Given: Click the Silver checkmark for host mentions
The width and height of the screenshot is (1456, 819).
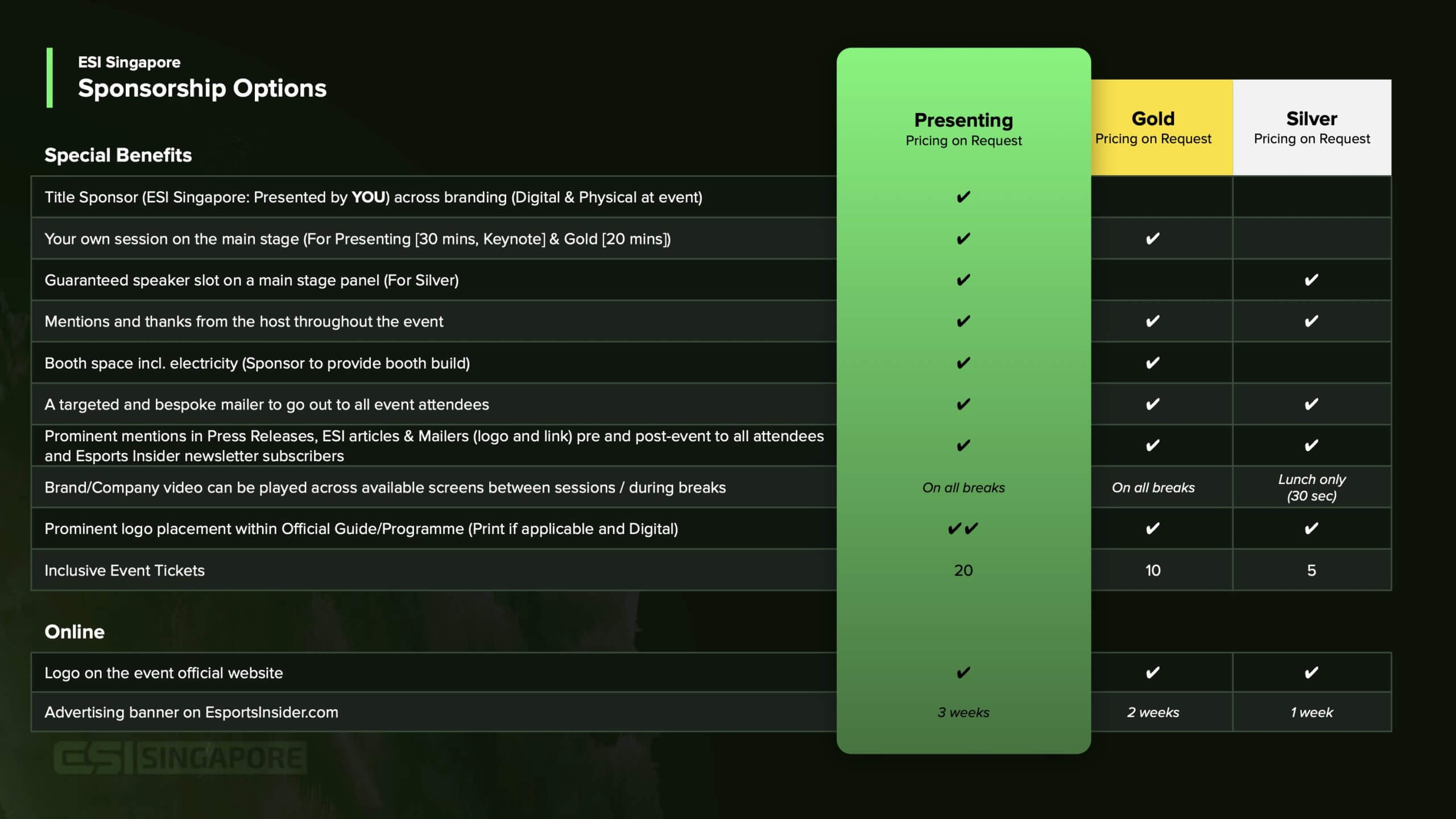Looking at the screenshot, I should tap(1311, 321).
